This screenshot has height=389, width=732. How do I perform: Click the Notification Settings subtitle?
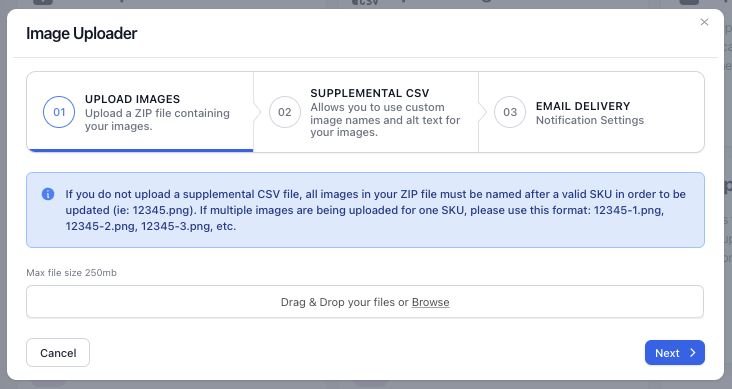(590, 120)
